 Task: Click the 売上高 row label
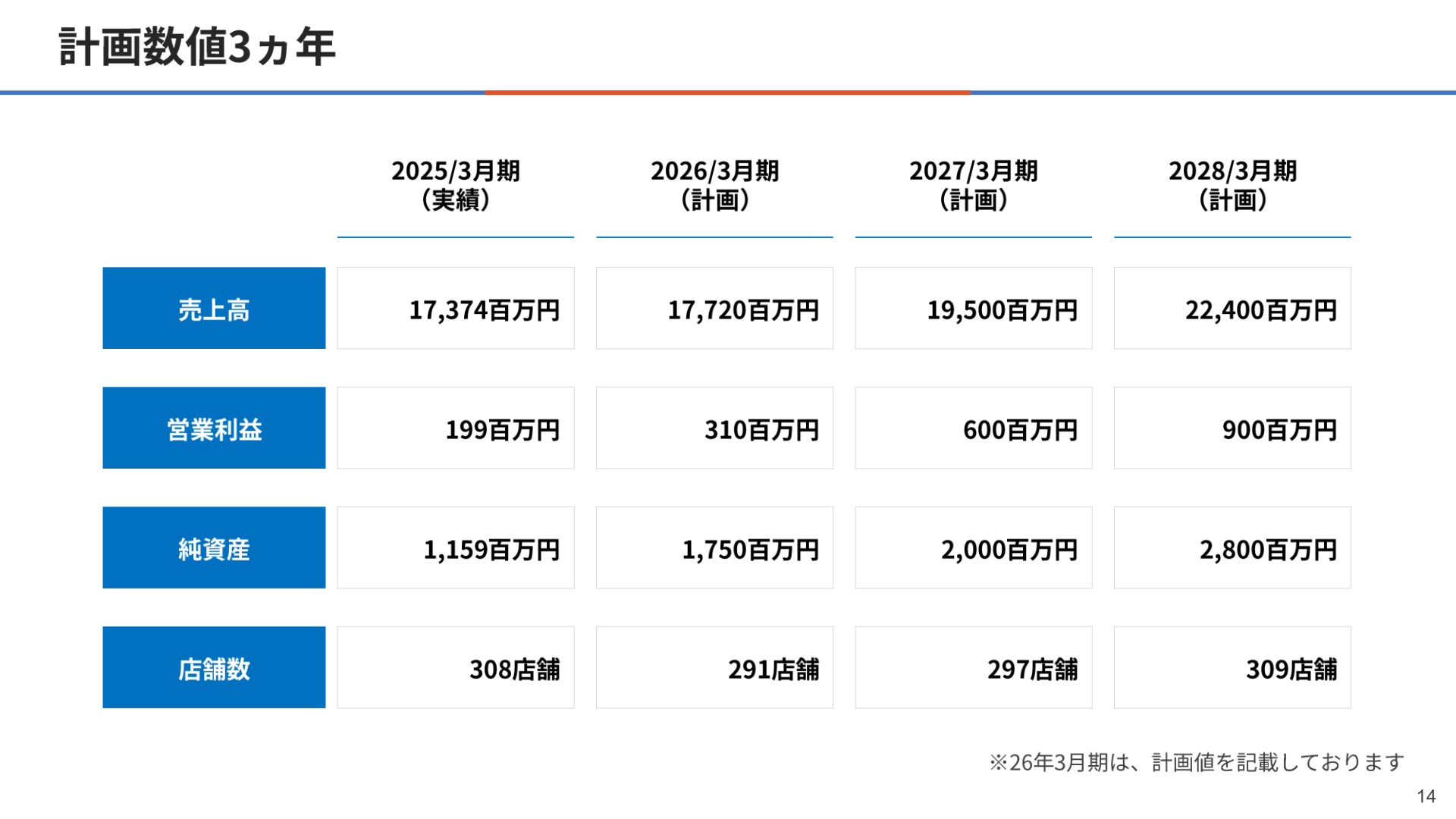click(214, 308)
